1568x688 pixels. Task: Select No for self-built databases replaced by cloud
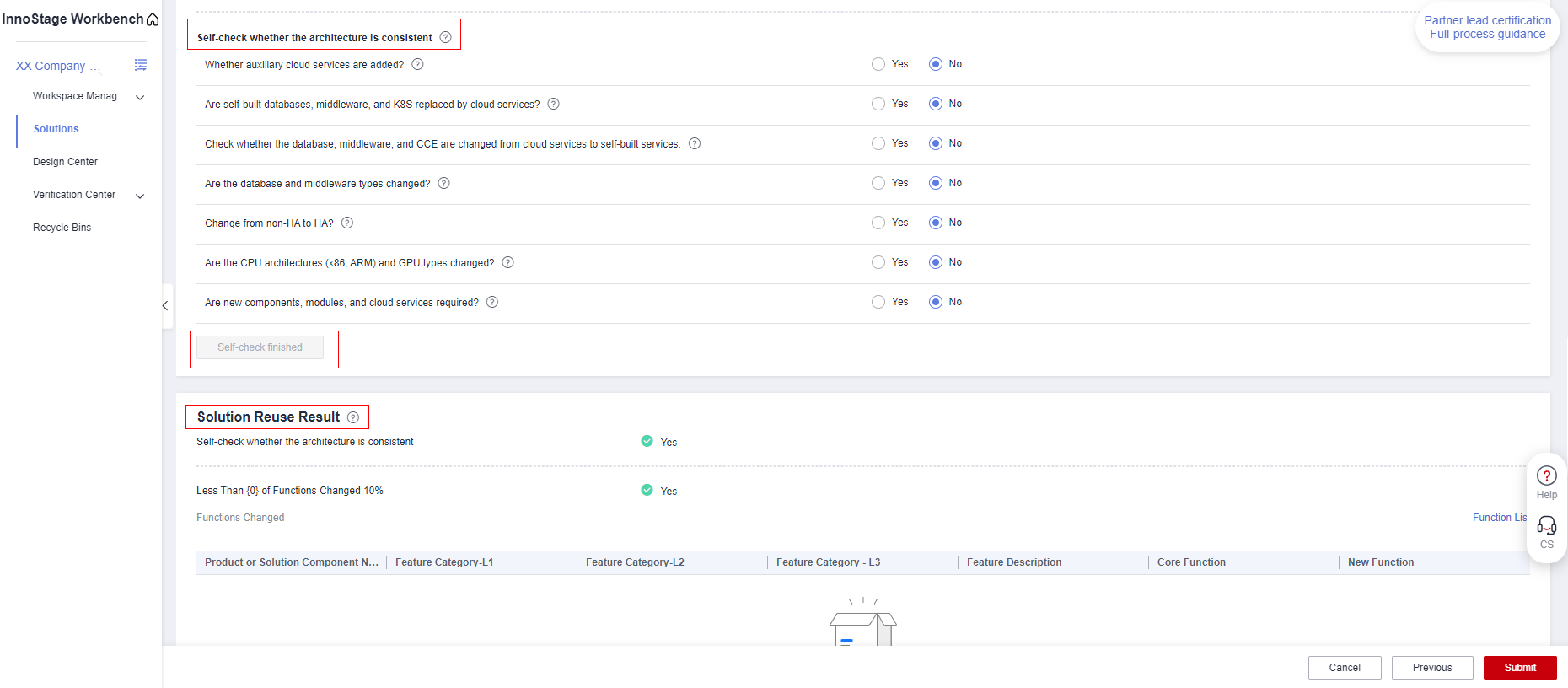coord(936,104)
